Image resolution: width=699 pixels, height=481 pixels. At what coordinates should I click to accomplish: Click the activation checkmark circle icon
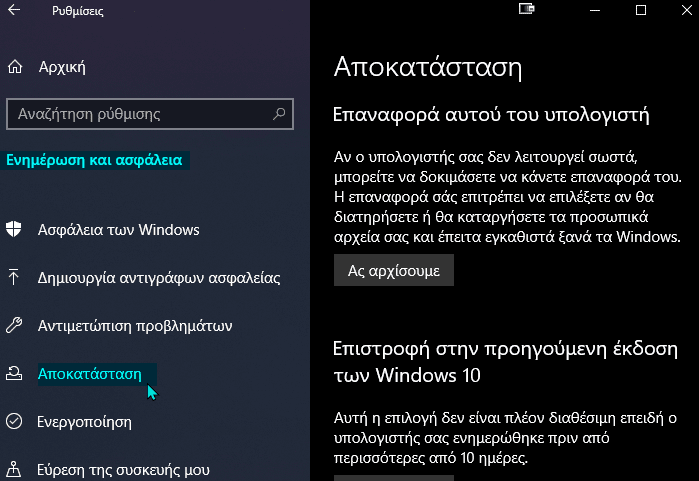[x=14, y=421]
